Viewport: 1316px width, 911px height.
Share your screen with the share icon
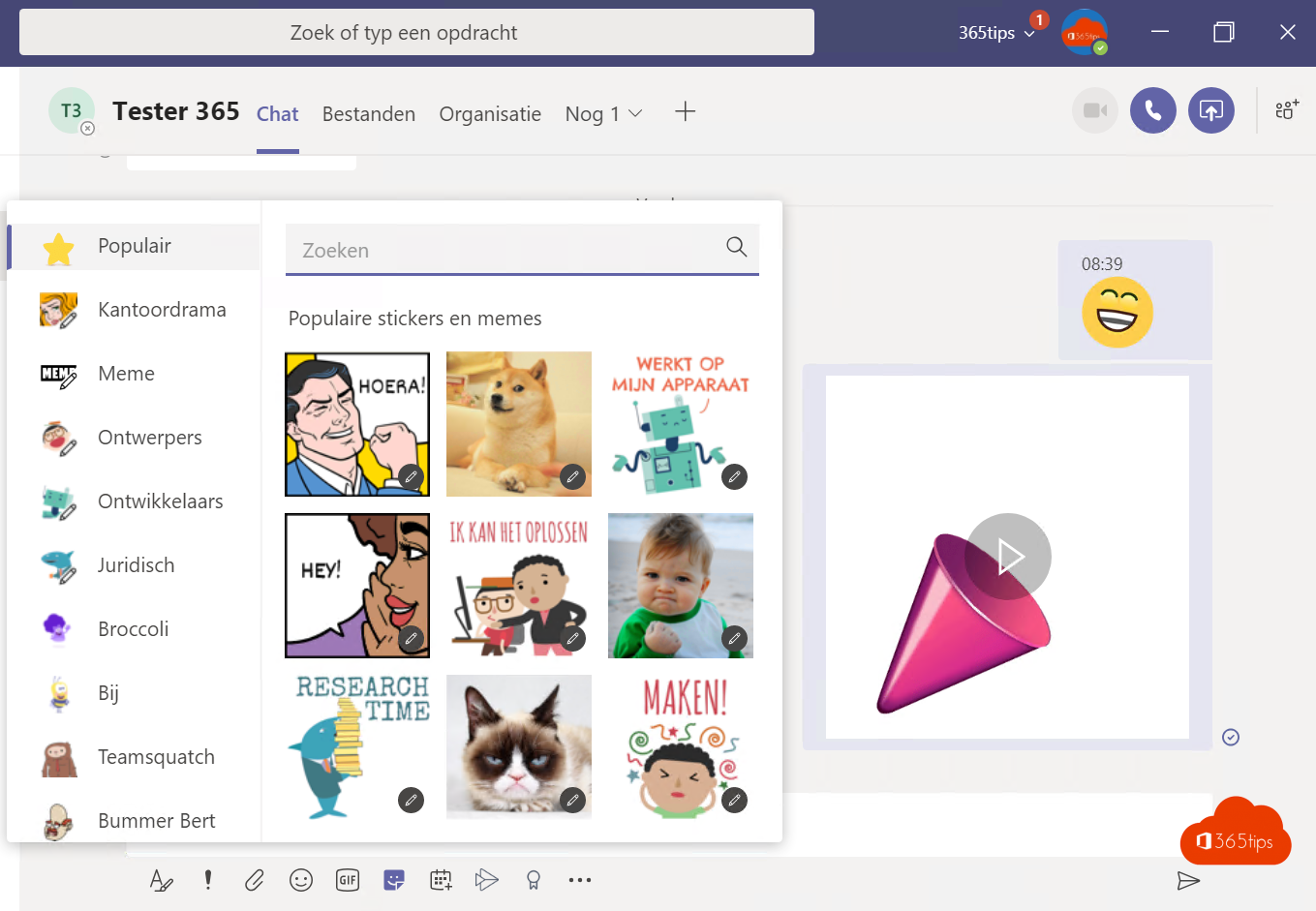click(1210, 109)
